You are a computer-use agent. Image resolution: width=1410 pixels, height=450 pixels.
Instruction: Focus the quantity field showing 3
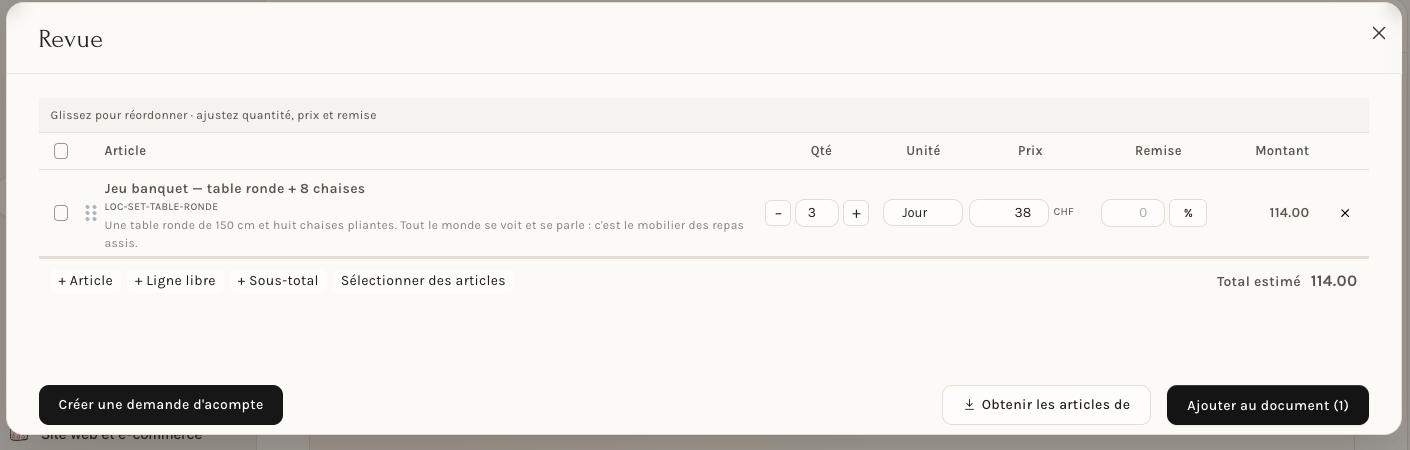[817, 213]
